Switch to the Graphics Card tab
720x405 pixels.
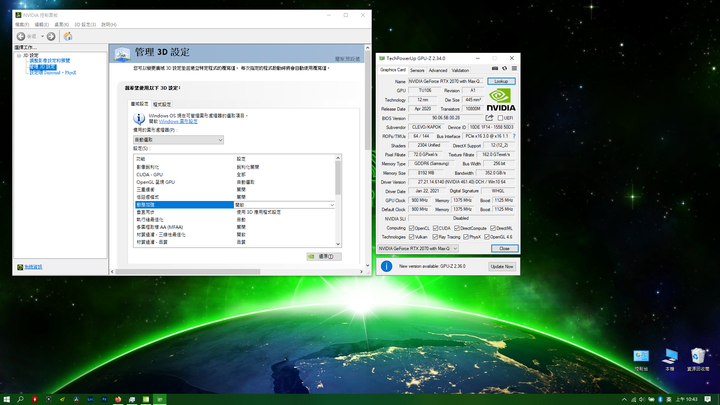click(x=393, y=70)
